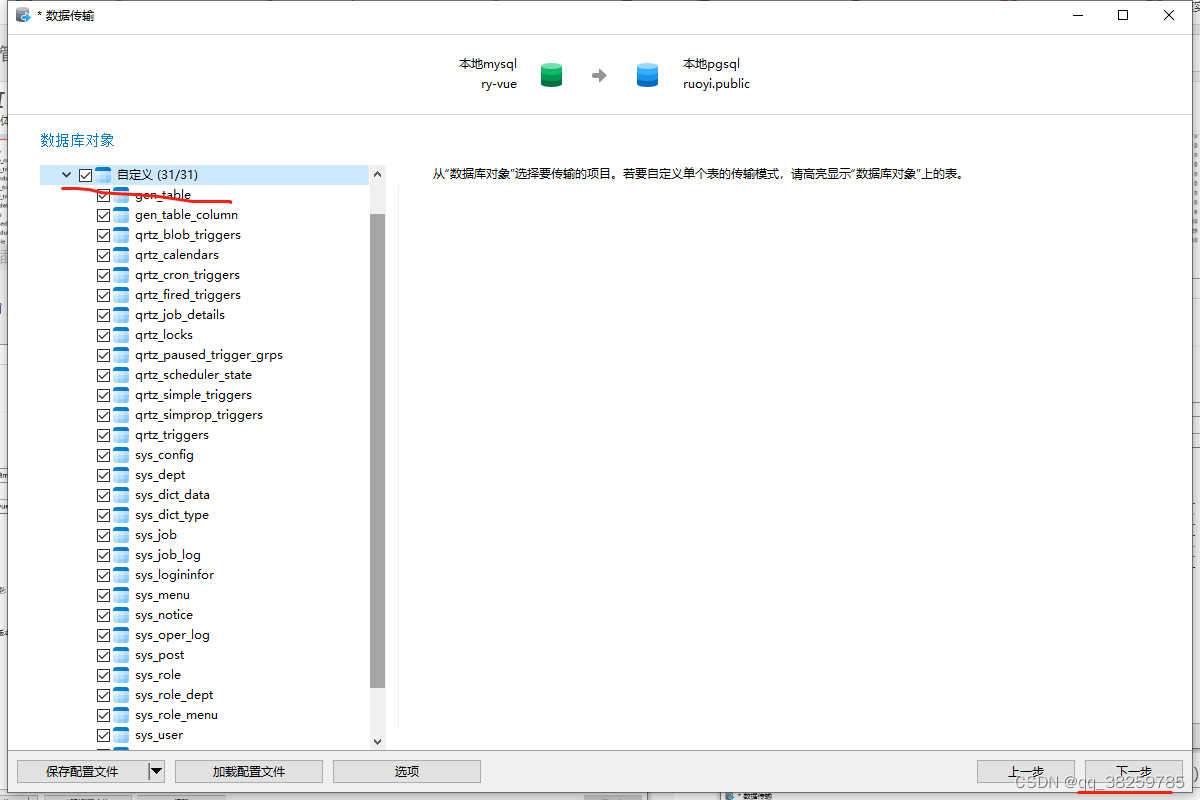This screenshot has height=800, width=1200.
Task: Click the table icon for sys_job_log
Action: point(121,555)
